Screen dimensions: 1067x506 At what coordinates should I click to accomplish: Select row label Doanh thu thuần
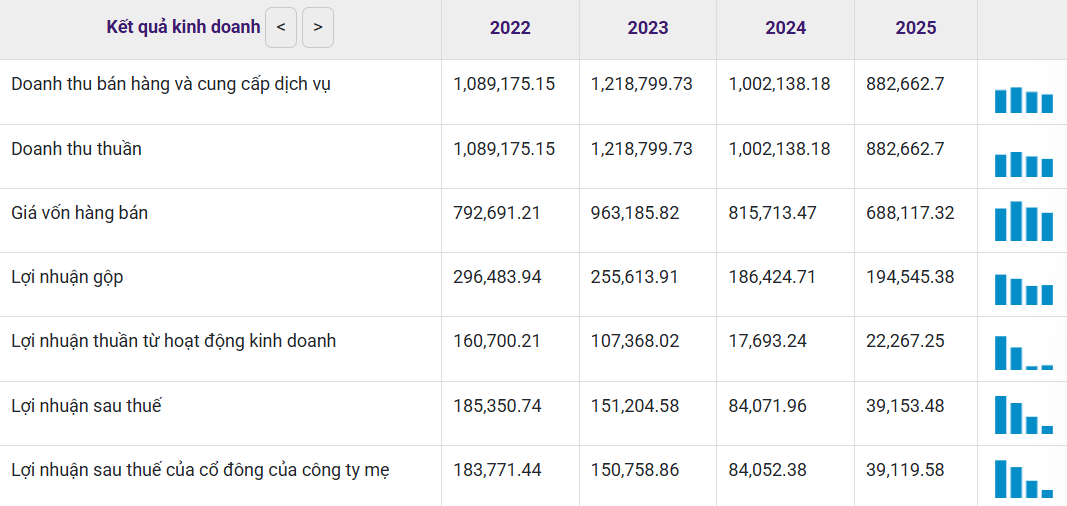pos(76,149)
